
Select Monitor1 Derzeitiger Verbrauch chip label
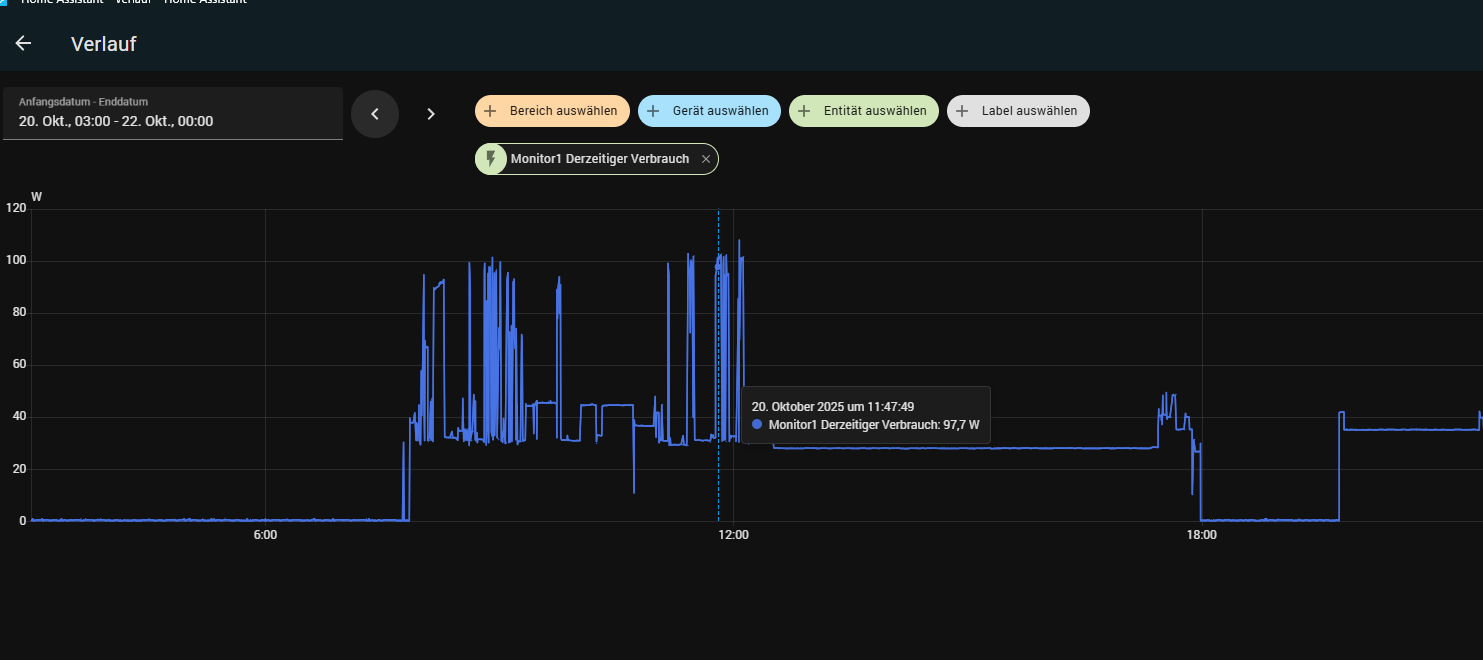point(600,159)
